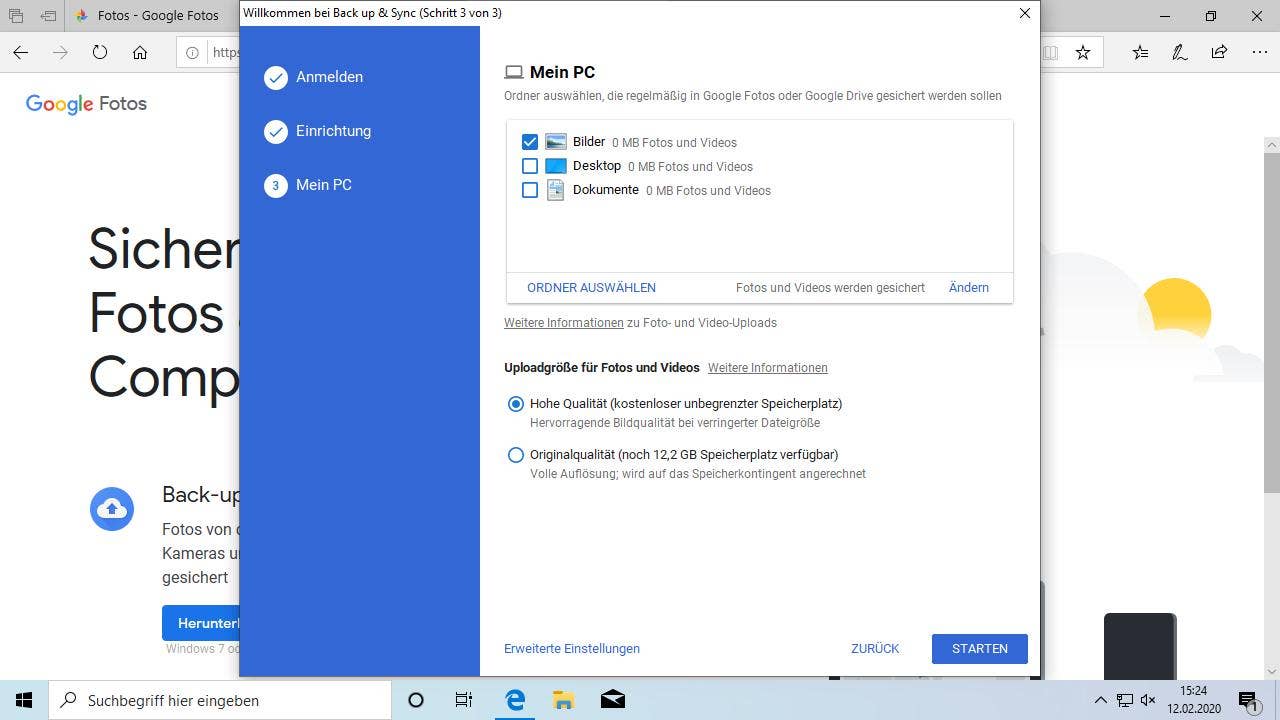Click the taskbar search field
This screenshot has width=1280, height=720.
(220, 700)
